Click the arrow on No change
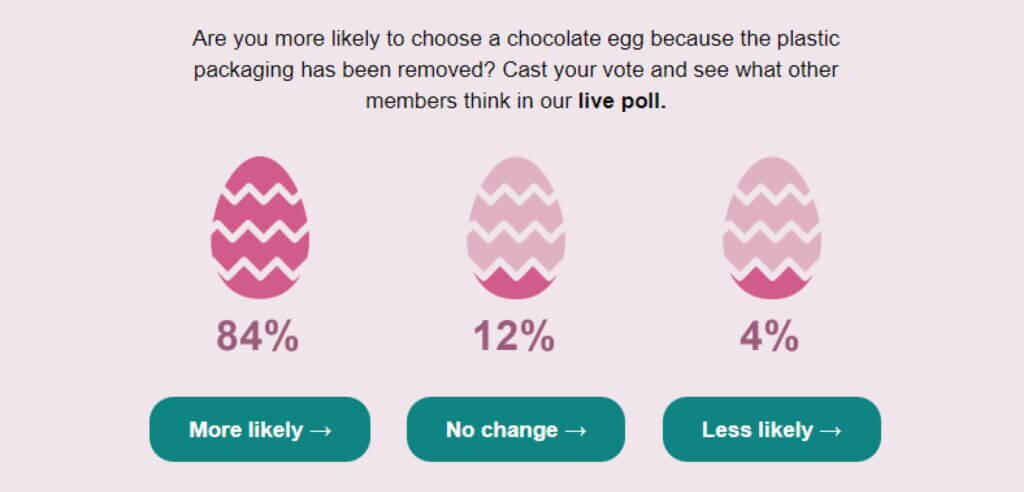 pyautogui.click(x=575, y=431)
